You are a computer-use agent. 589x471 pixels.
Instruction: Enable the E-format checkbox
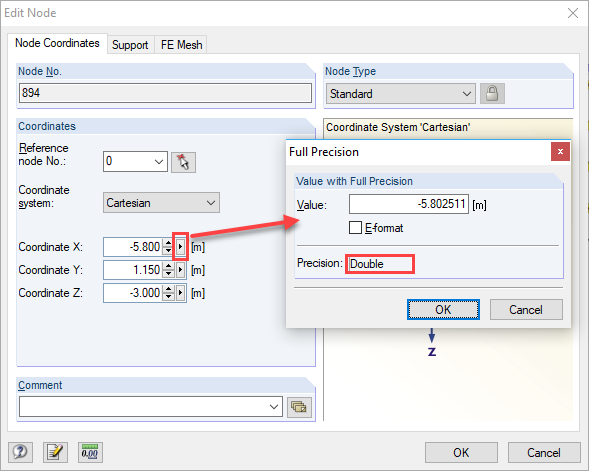355,228
